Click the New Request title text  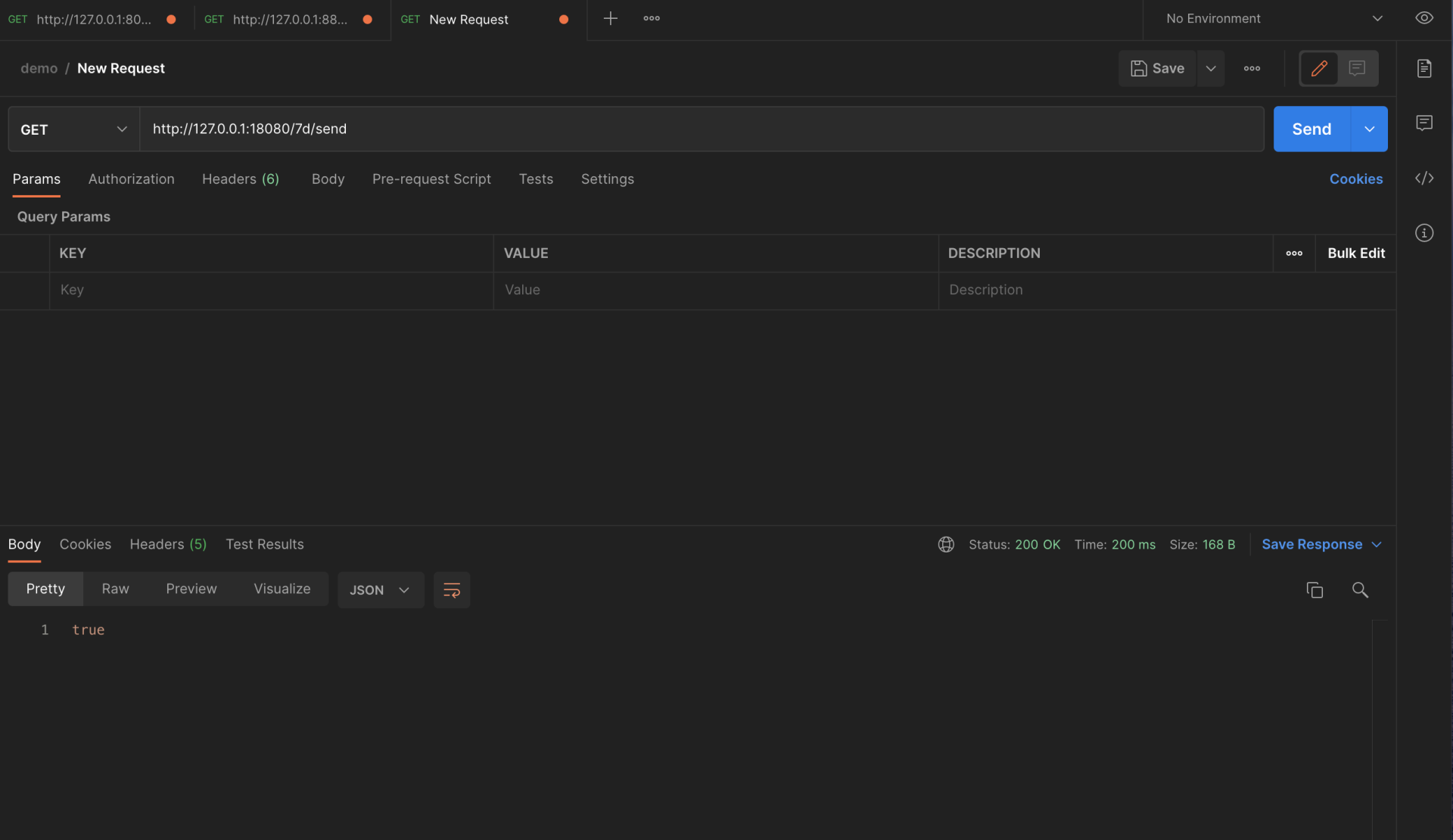[x=121, y=68]
